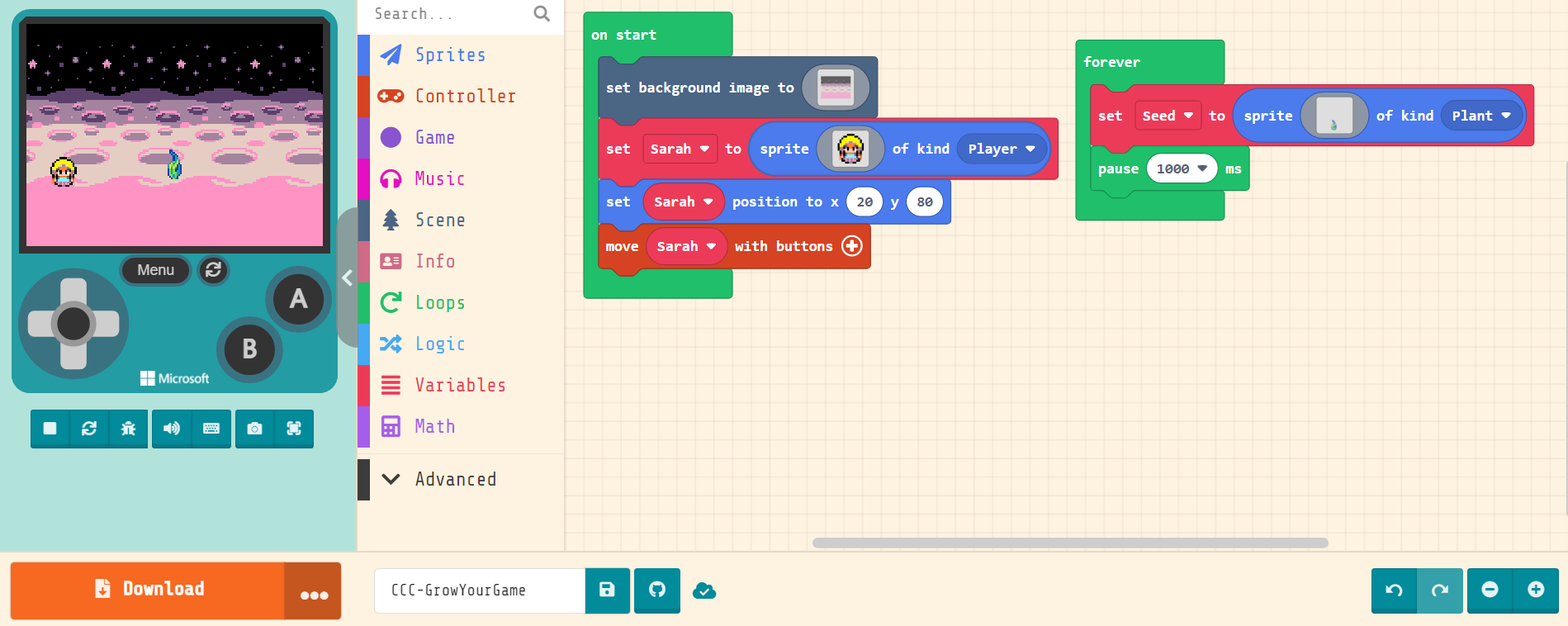Select the Variables toolbox category
Image resolution: width=1568 pixels, height=626 pixels.
click(x=461, y=385)
